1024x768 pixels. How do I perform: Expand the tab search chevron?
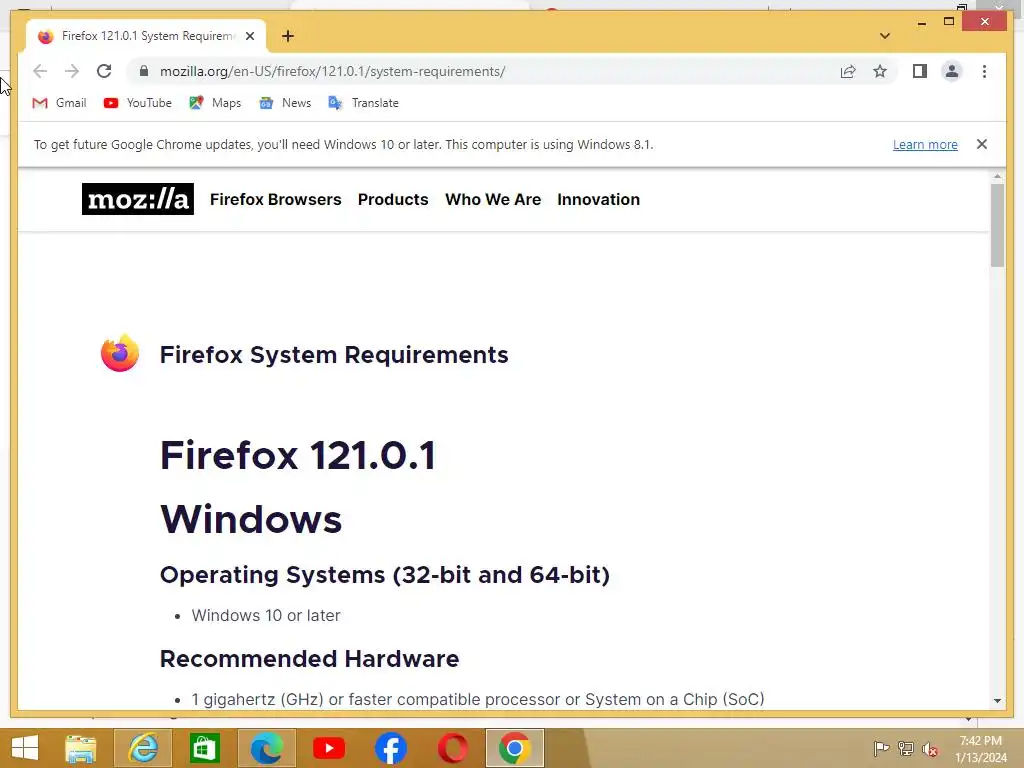[x=884, y=36]
